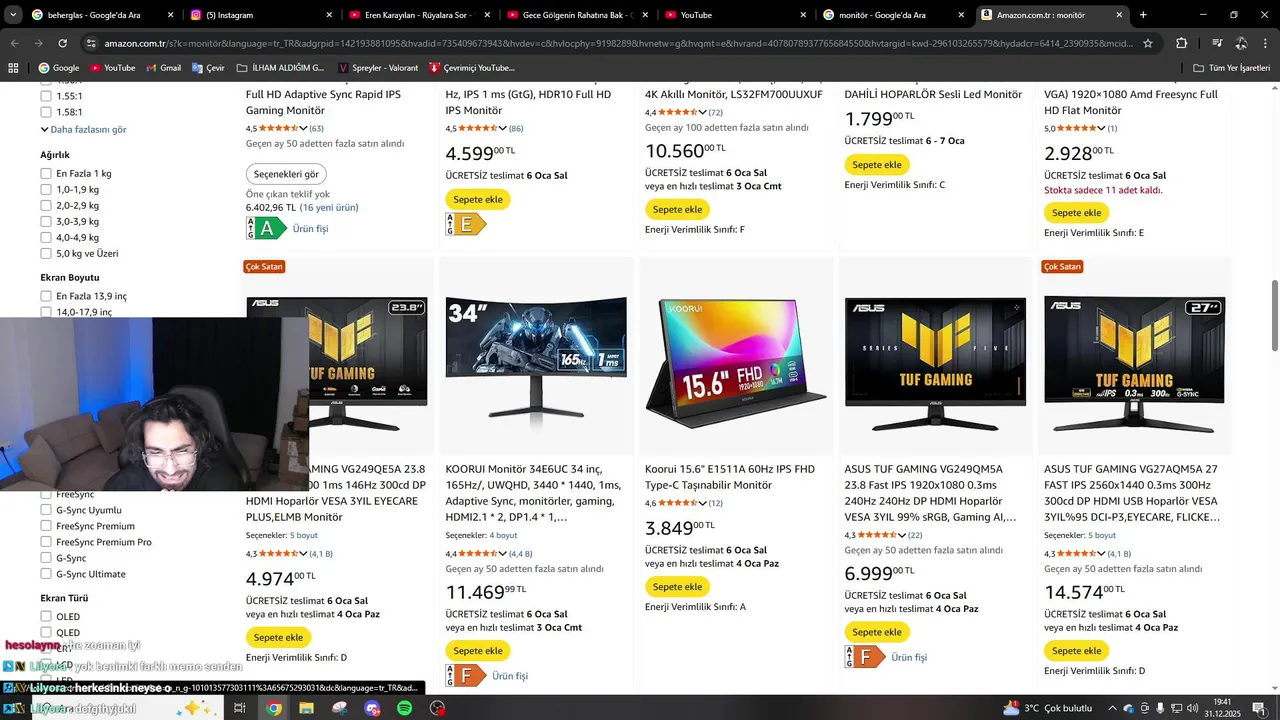Expand 'Daha fazlasını gör' in filters
The height and width of the screenshot is (720, 1280).
point(83,130)
